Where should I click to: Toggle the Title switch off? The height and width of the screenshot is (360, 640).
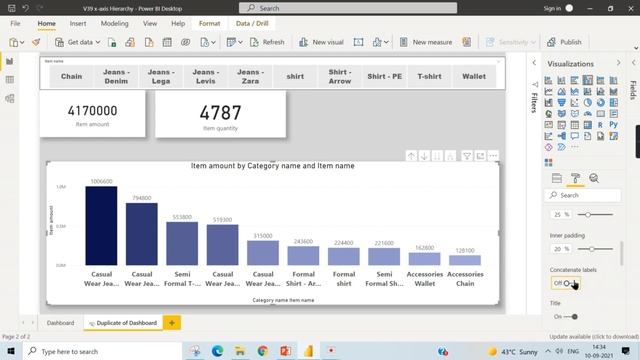tap(566, 317)
